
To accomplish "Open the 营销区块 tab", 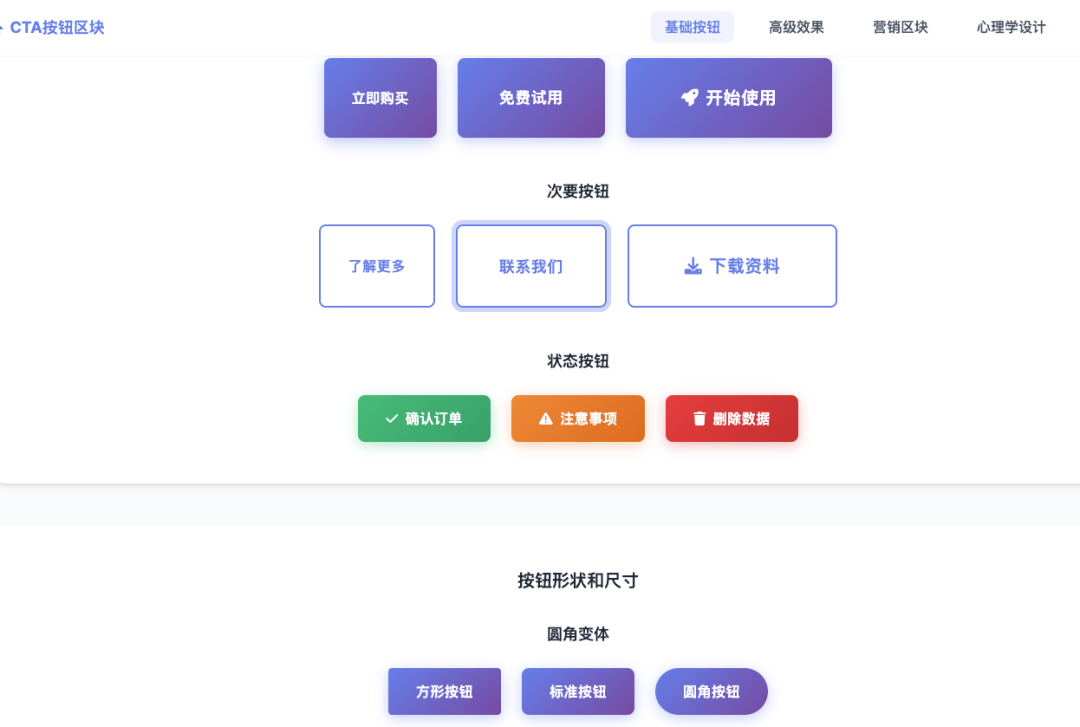I will pos(899,26).
